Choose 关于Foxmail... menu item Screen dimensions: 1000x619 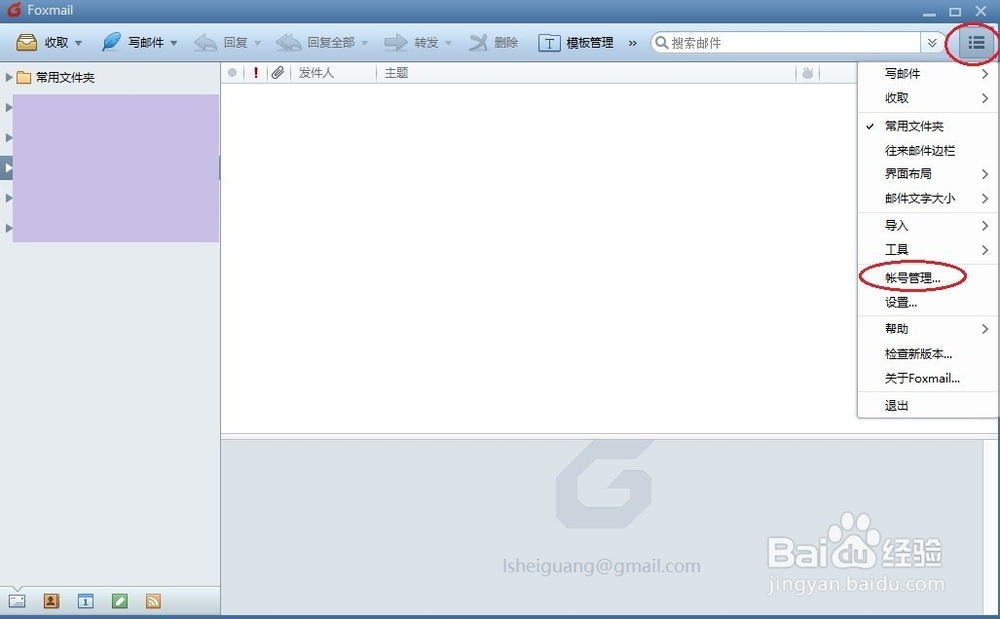point(927,378)
